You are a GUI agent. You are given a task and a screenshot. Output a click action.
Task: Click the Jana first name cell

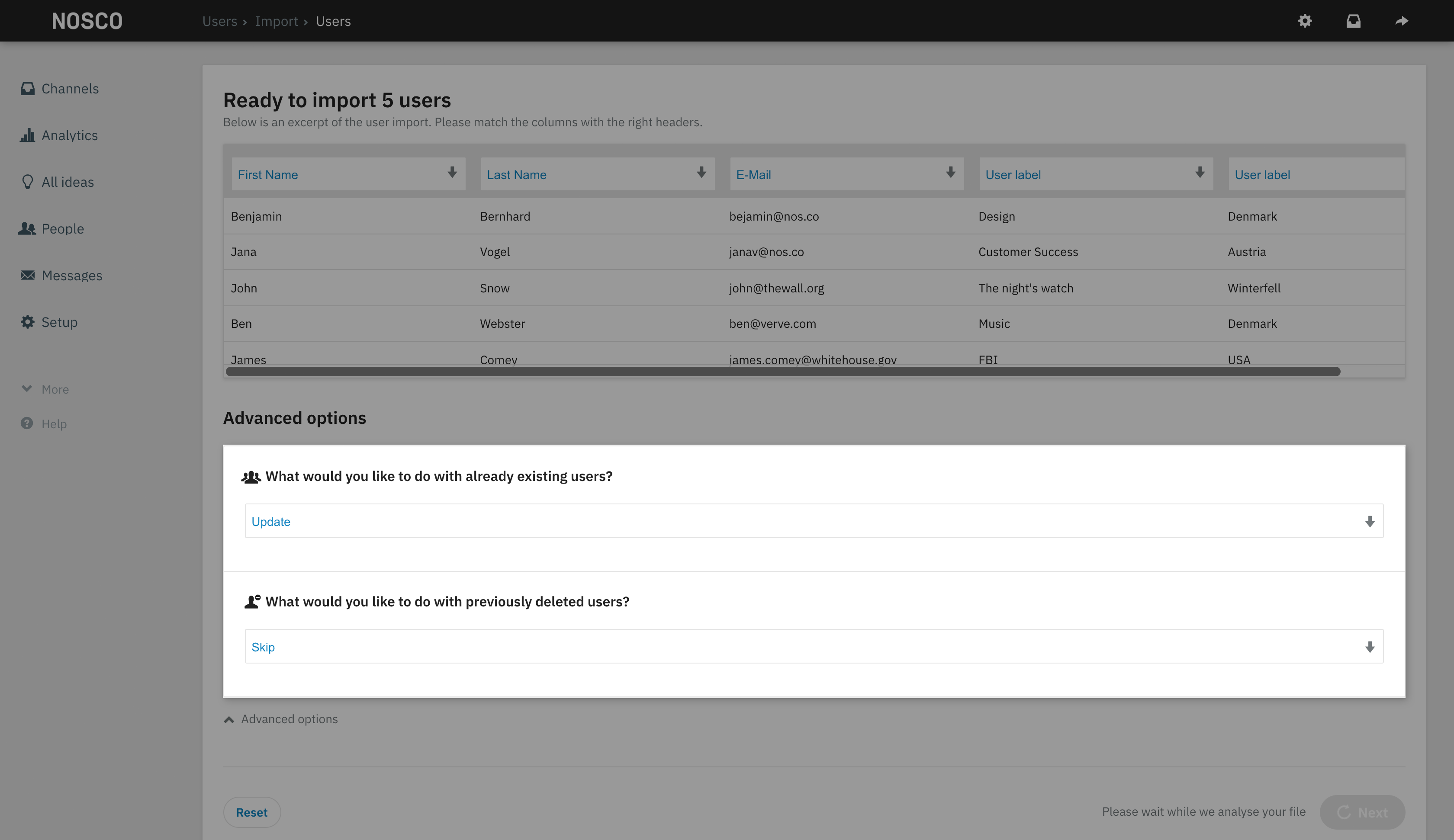[x=244, y=252]
